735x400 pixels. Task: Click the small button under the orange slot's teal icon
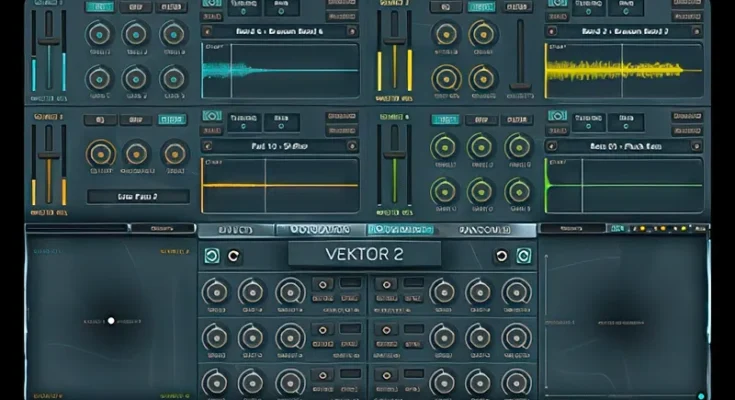[x=212, y=130]
